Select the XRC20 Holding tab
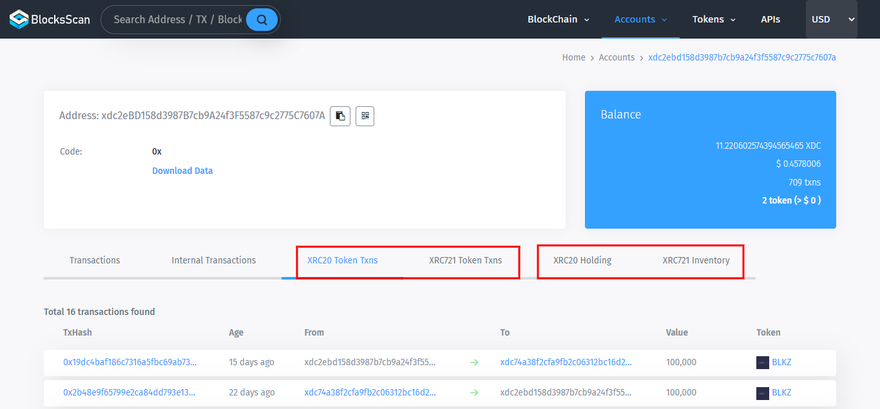The width and height of the screenshot is (880, 409). click(582, 260)
